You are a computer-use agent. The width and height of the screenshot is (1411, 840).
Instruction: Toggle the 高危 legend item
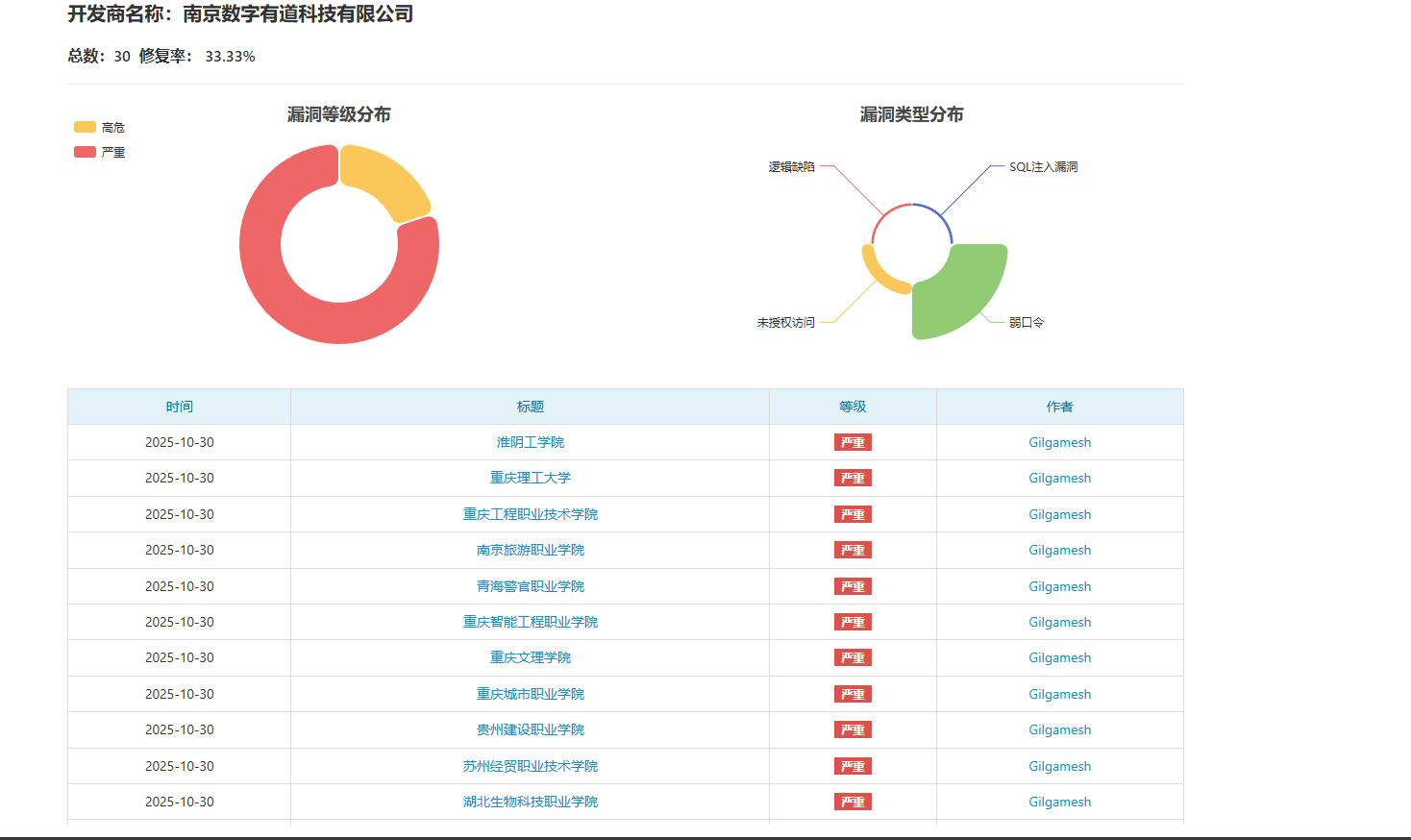[99, 127]
